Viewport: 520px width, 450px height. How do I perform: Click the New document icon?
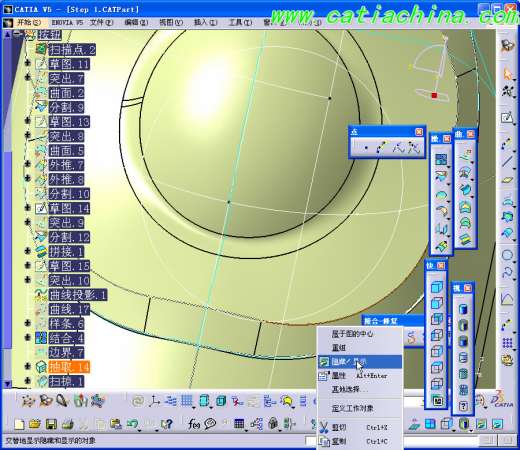point(19,424)
